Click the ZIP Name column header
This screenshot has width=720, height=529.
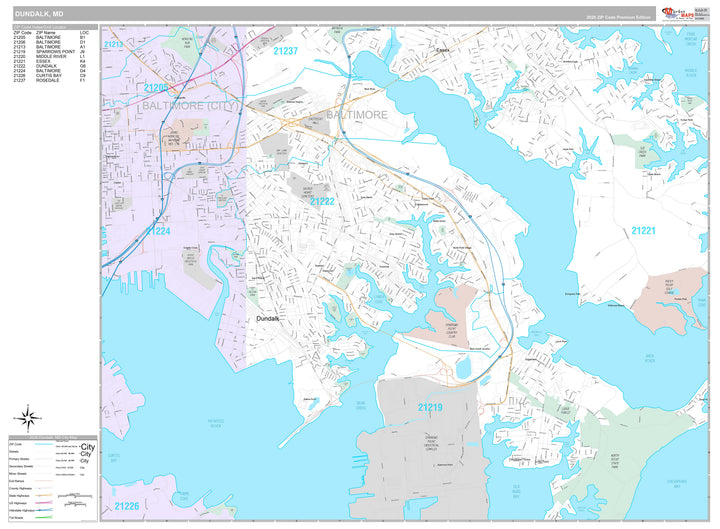click(45, 33)
